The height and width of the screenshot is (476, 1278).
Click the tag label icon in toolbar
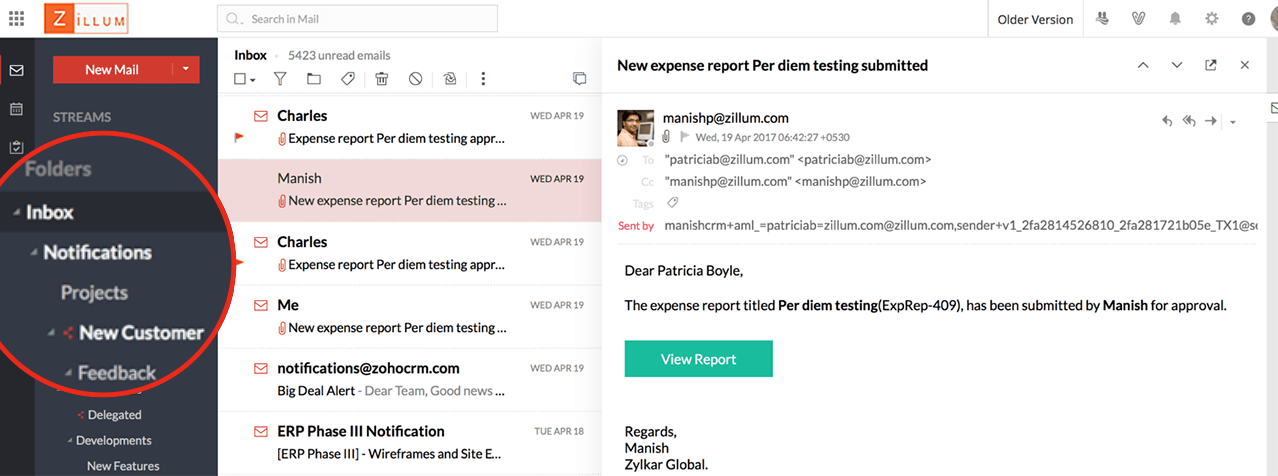[347, 79]
